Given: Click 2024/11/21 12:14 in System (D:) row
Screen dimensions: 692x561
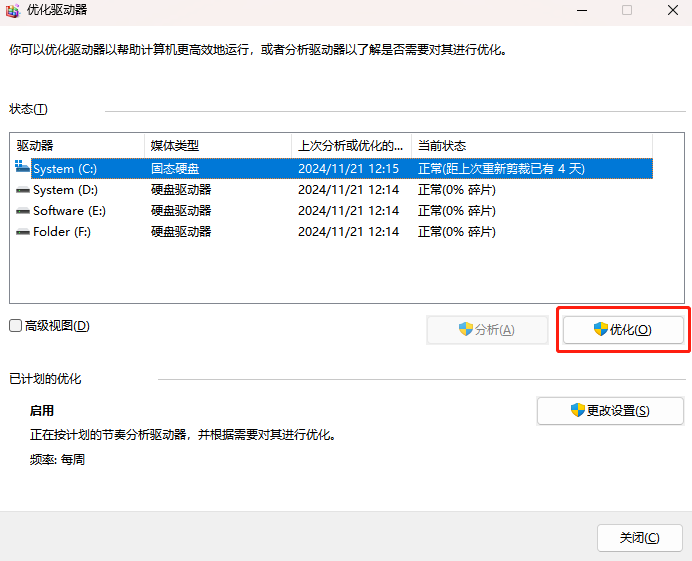Looking at the screenshot, I should point(348,190).
